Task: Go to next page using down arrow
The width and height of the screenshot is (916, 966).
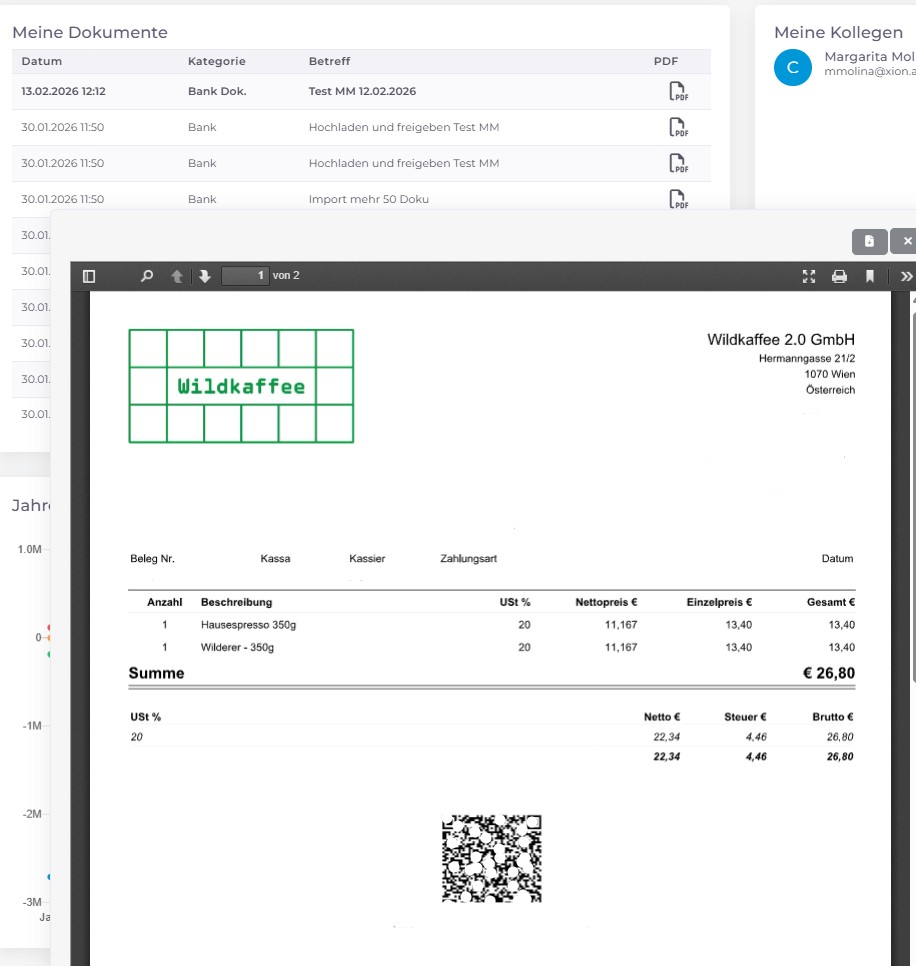Action: pyautogui.click(x=204, y=276)
